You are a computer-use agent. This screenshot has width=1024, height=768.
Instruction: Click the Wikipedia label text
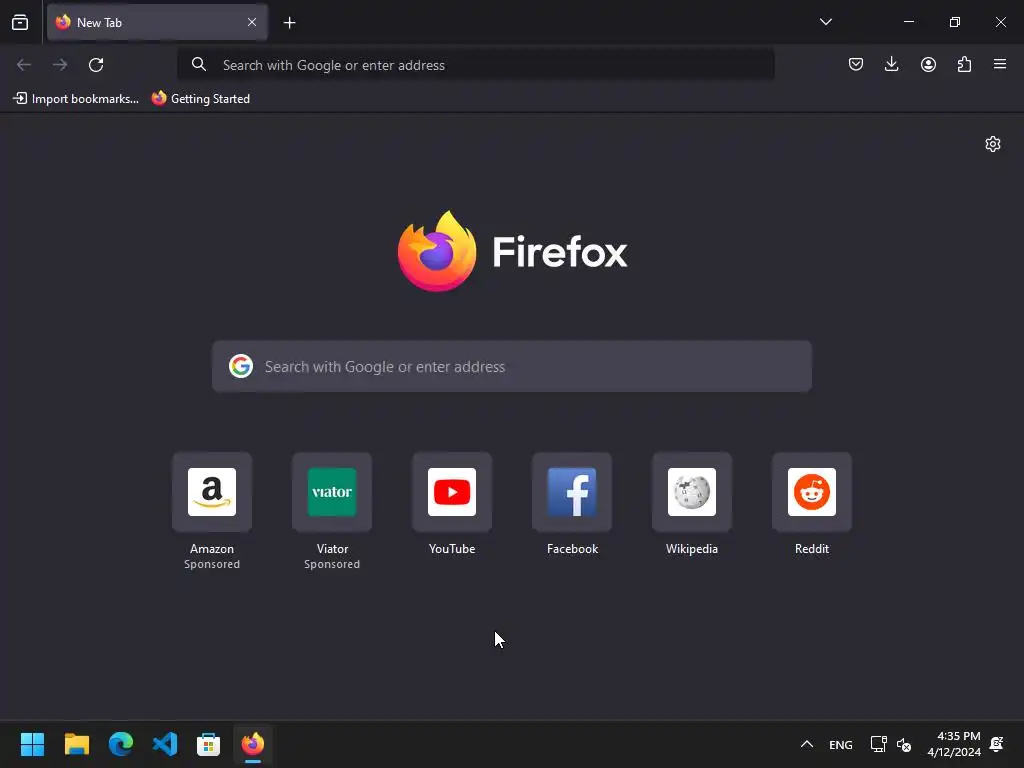tap(692, 549)
